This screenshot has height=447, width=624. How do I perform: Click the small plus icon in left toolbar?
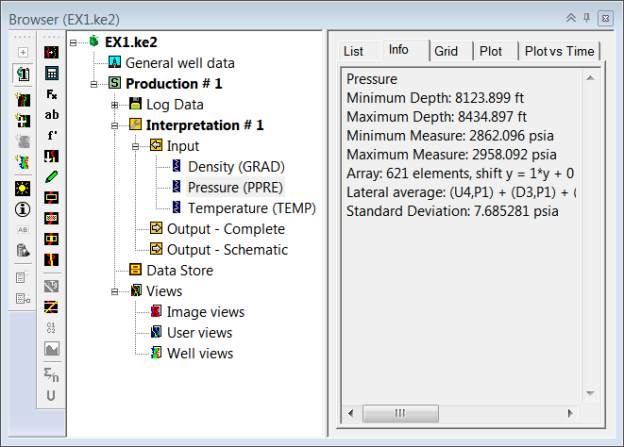(x=23, y=52)
